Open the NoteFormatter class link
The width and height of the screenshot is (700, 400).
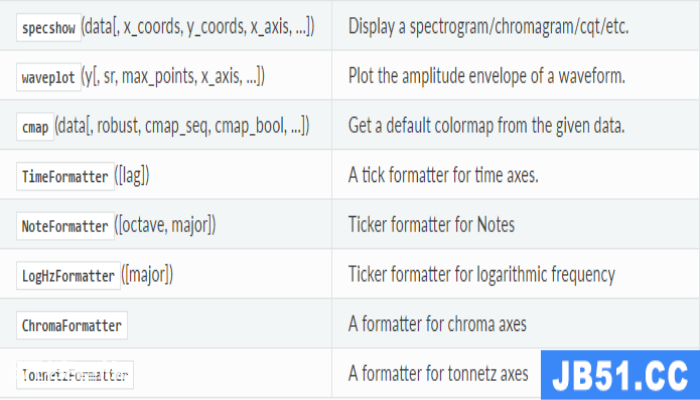[65, 226]
